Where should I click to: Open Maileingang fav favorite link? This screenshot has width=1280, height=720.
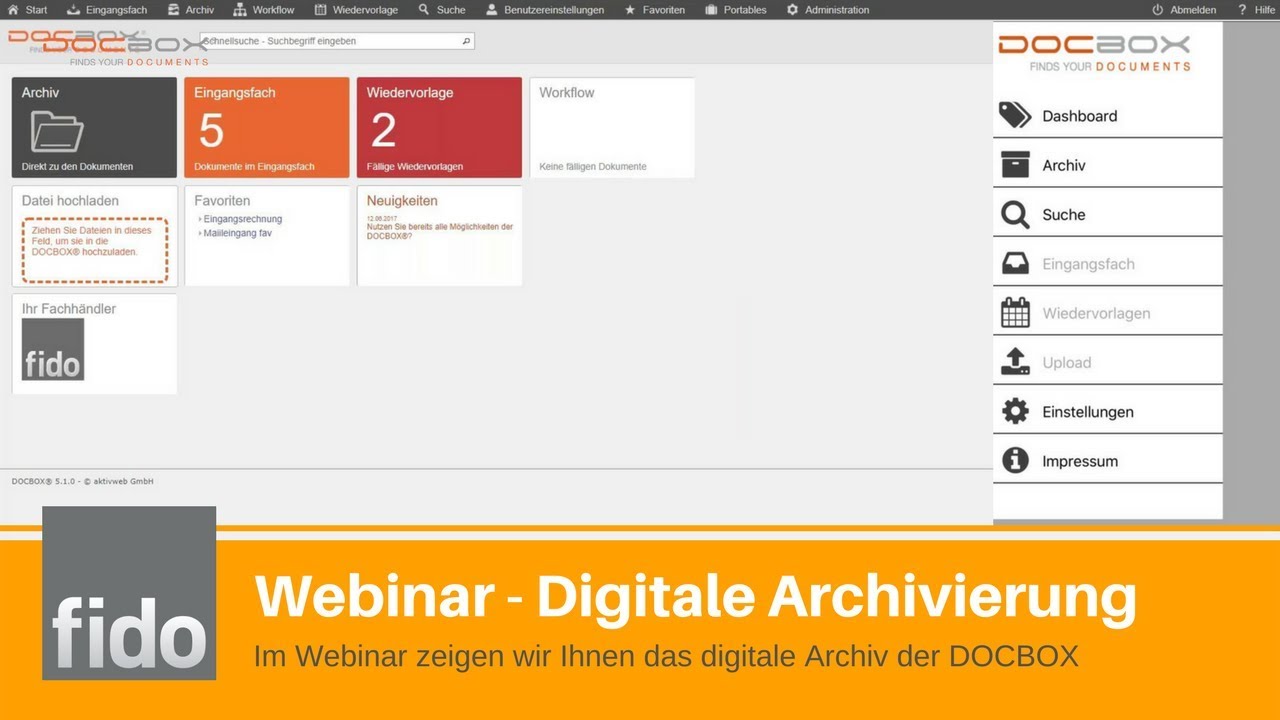click(237, 233)
